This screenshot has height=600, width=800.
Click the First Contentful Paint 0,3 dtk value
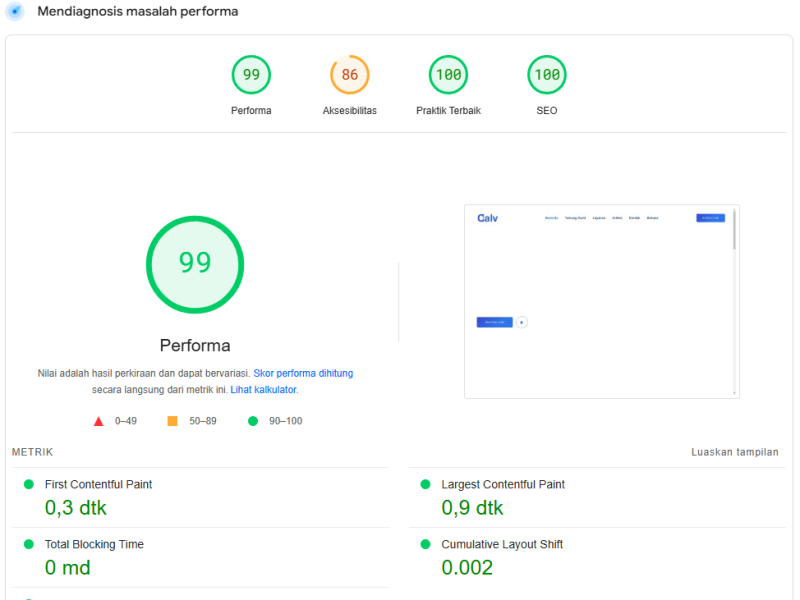tap(76, 508)
